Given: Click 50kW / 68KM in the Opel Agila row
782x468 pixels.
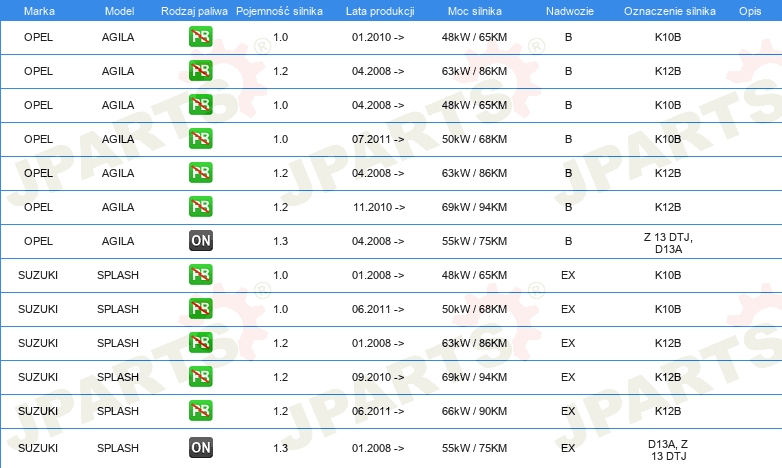Looking at the screenshot, I should 474,139.
